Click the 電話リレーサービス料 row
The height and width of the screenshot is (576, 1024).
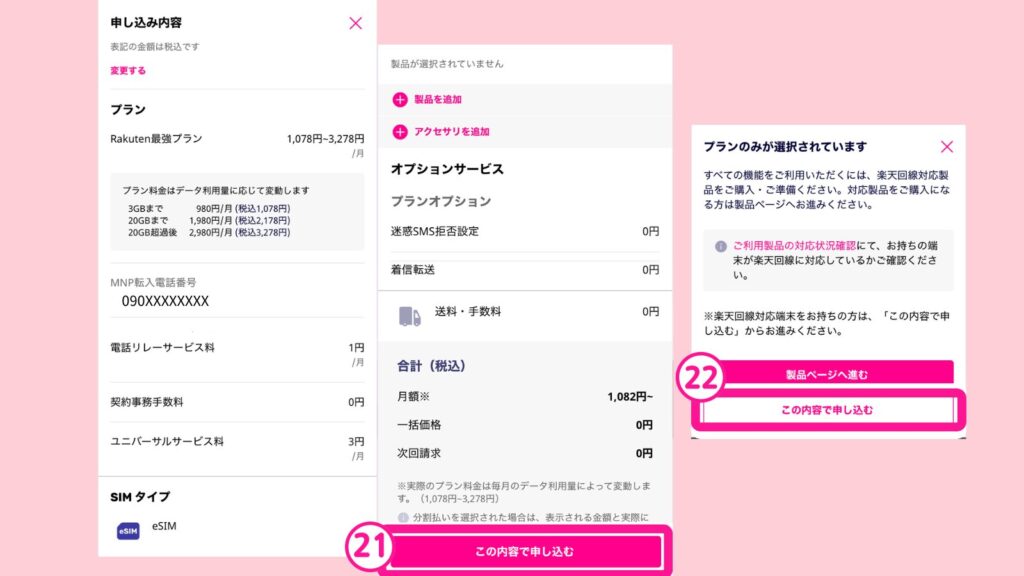point(237,353)
